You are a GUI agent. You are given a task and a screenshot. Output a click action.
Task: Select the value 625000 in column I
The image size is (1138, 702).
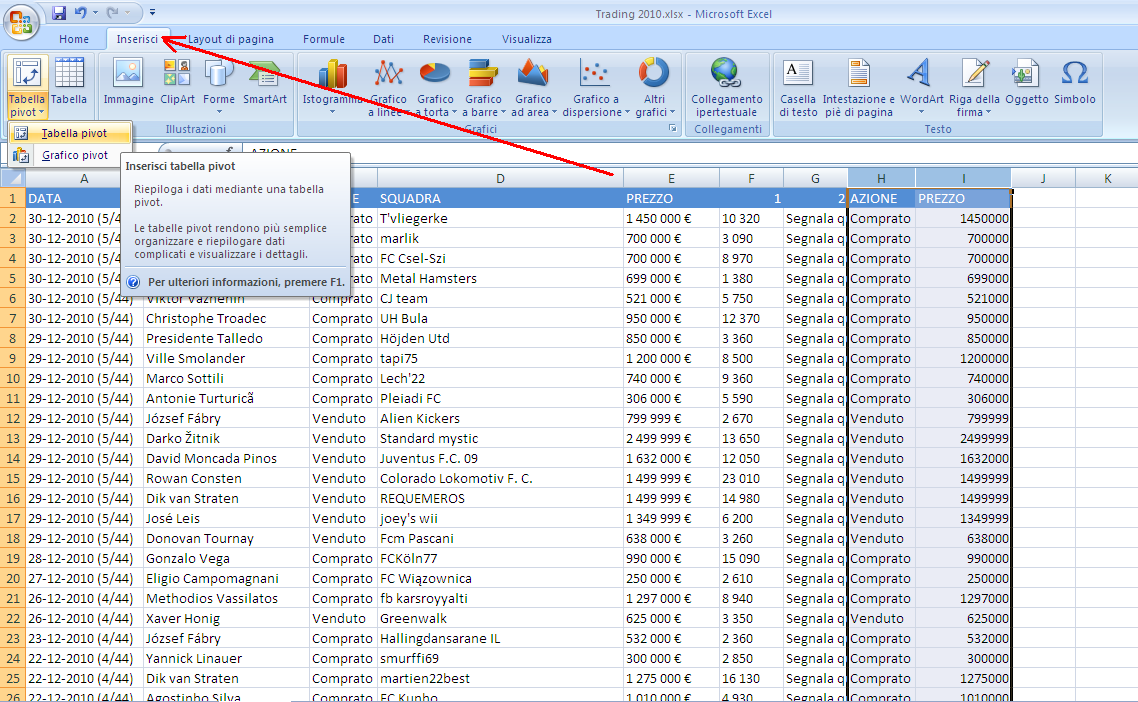[963, 619]
